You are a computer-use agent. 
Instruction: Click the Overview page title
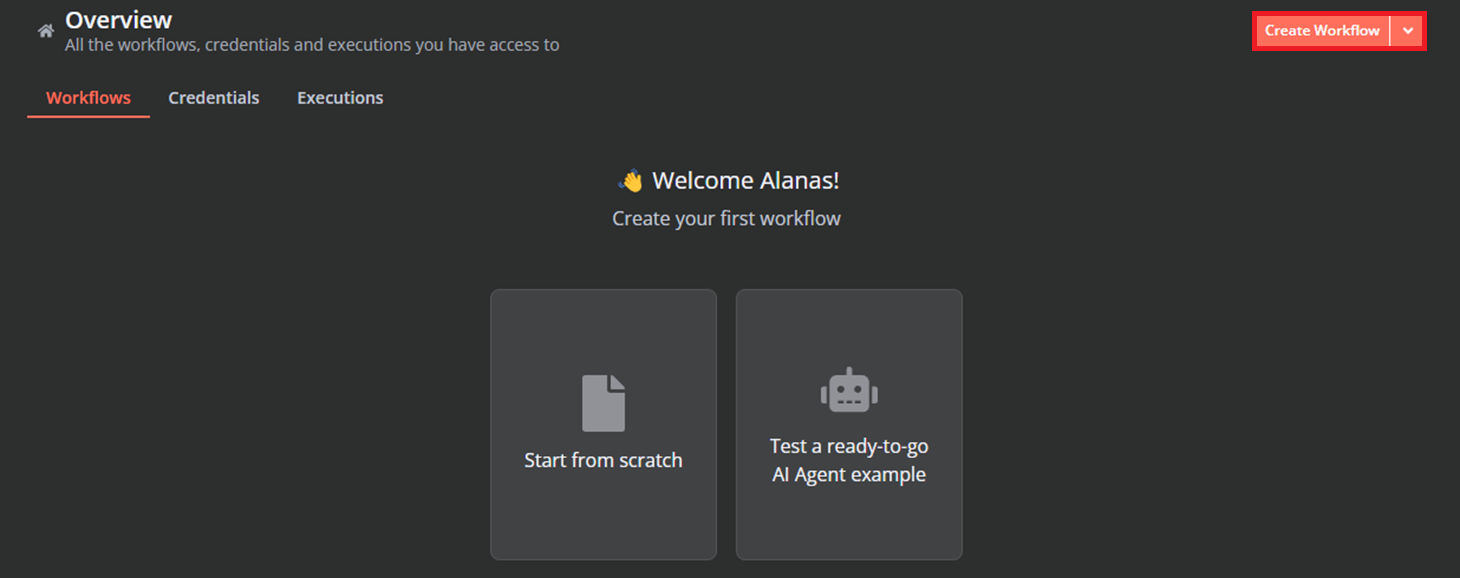click(118, 19)
